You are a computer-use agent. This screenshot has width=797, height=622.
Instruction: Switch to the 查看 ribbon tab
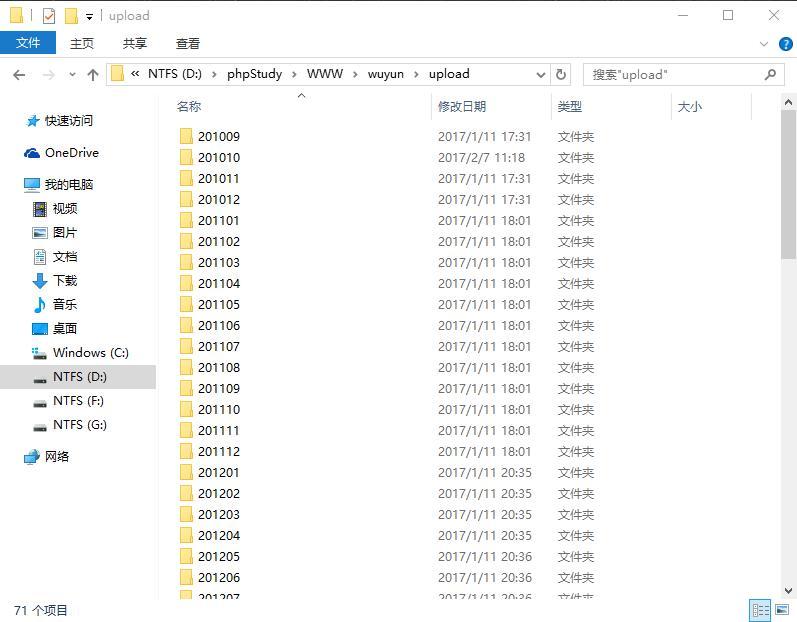(x=188, y=44)
